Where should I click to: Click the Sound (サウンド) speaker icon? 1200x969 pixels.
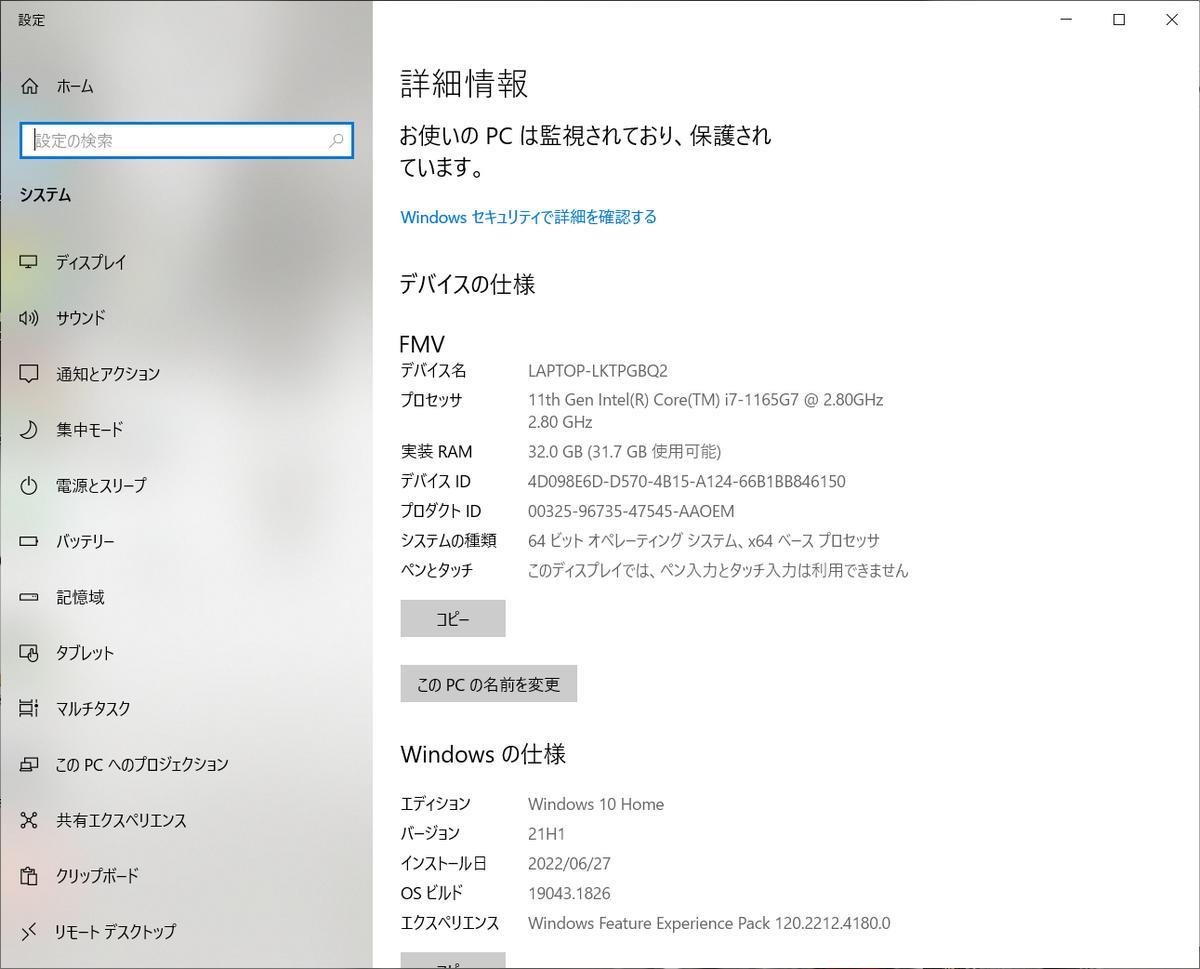pyautogui.click(x=29, y=318)
